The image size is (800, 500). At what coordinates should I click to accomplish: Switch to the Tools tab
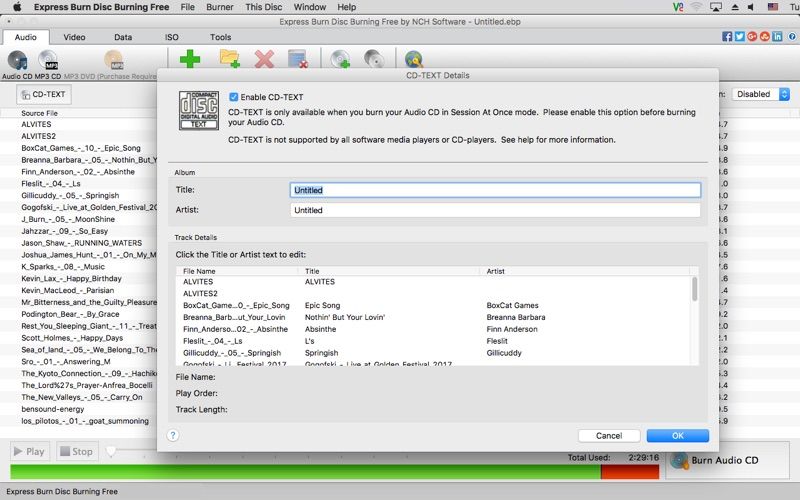pyautogui.click(x=220, y=37)
